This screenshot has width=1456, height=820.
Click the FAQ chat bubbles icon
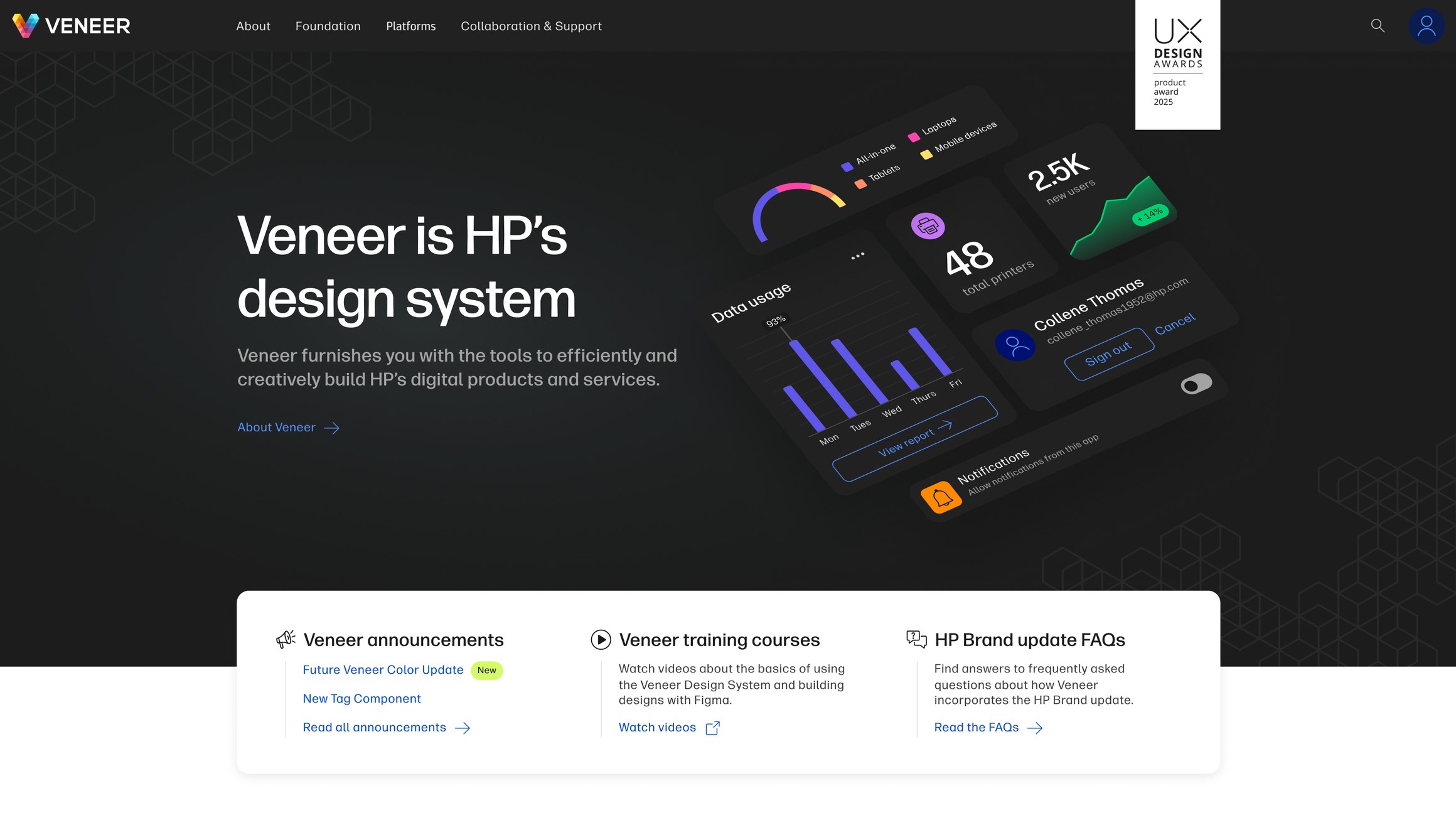[916, 639]
